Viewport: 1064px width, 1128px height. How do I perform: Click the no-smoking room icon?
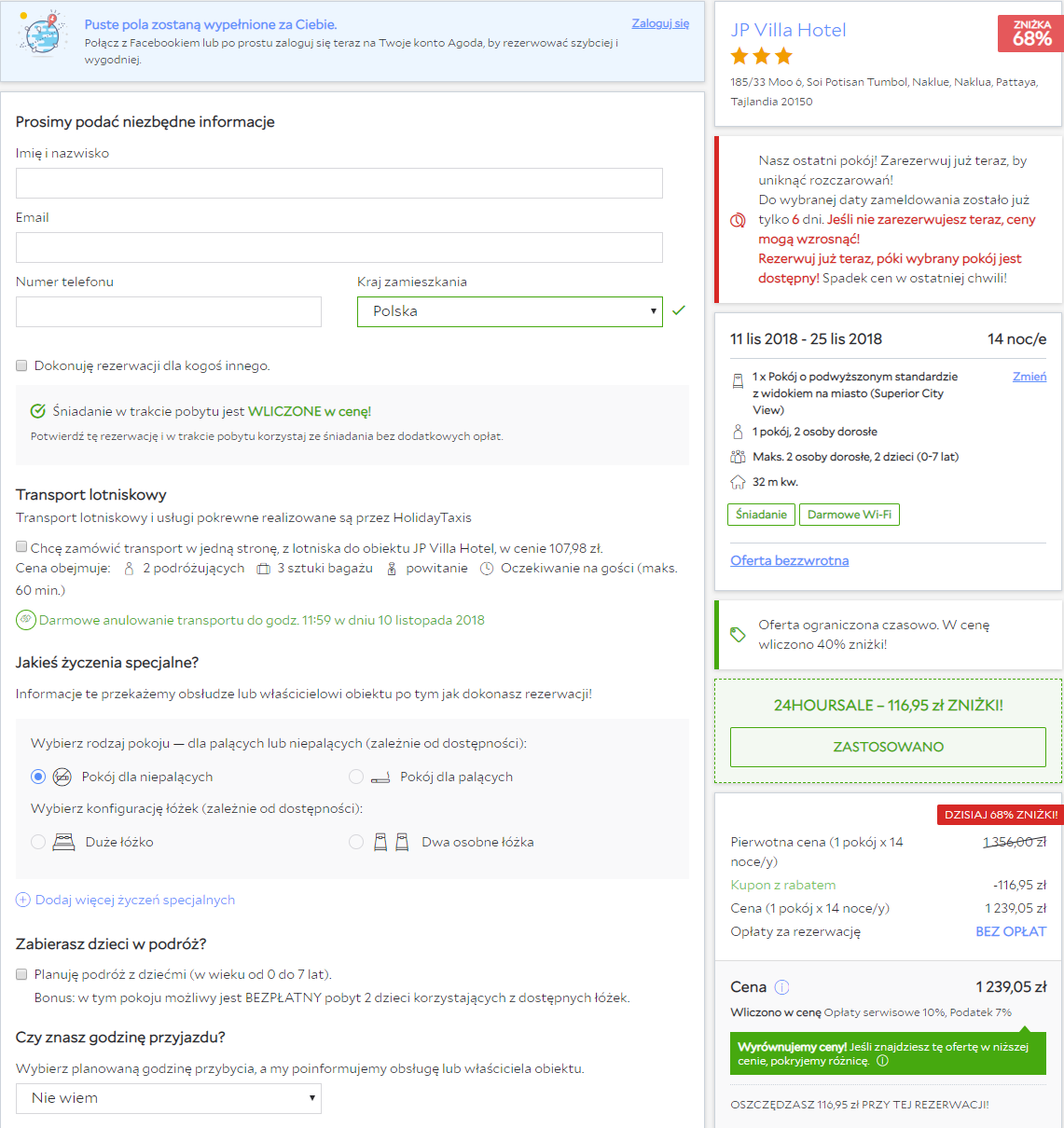point(62,777)
